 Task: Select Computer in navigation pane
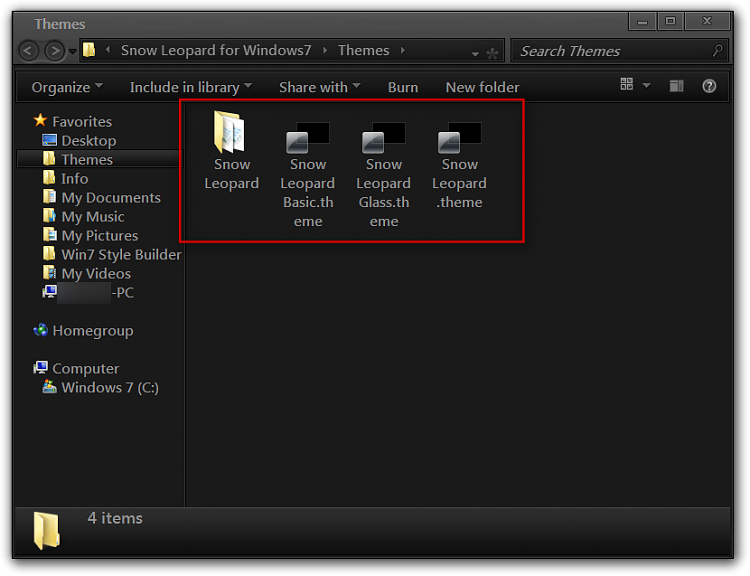pos(76,368)
